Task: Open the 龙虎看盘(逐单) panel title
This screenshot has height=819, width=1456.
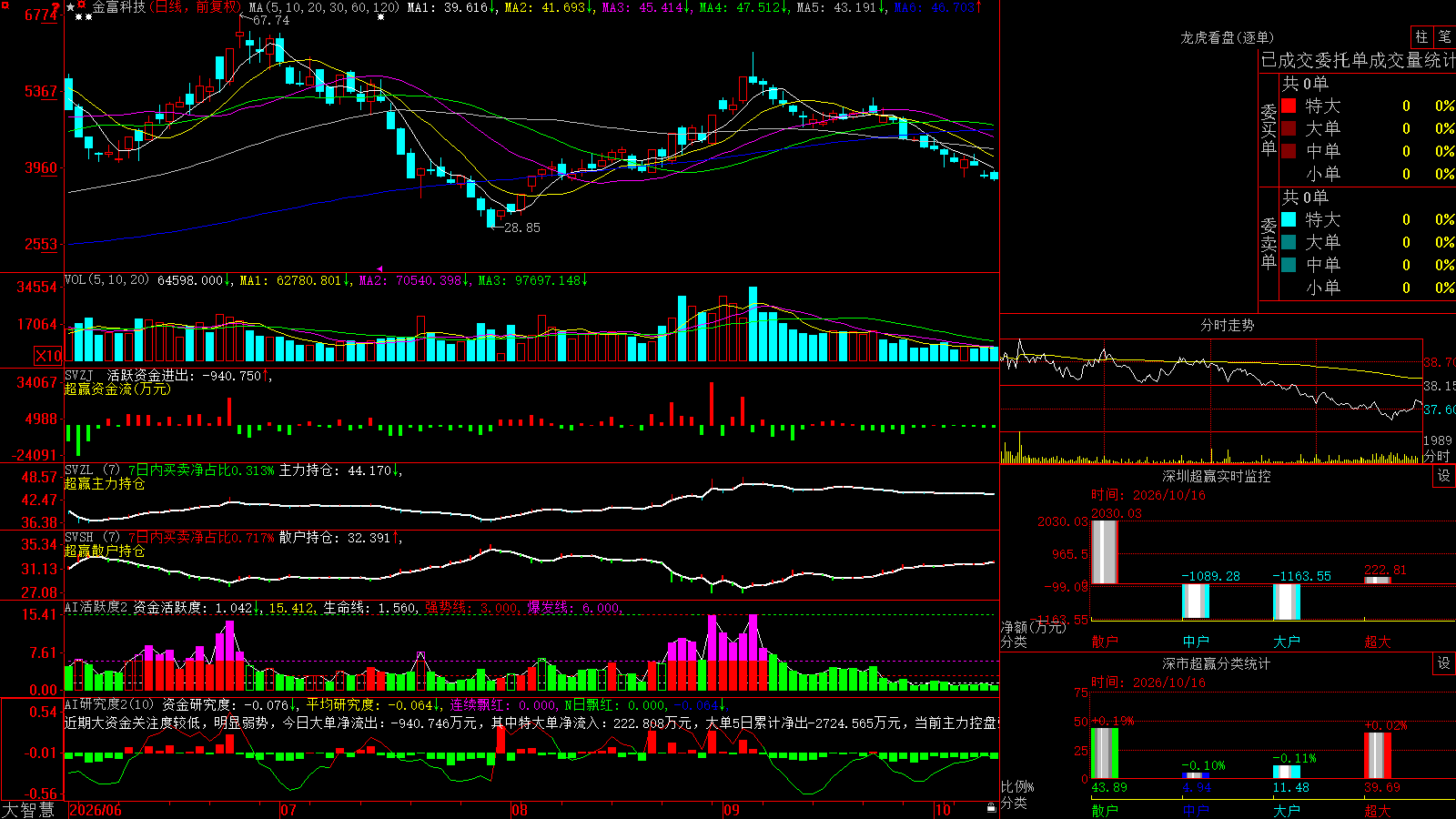Action: pos(1227,37)
